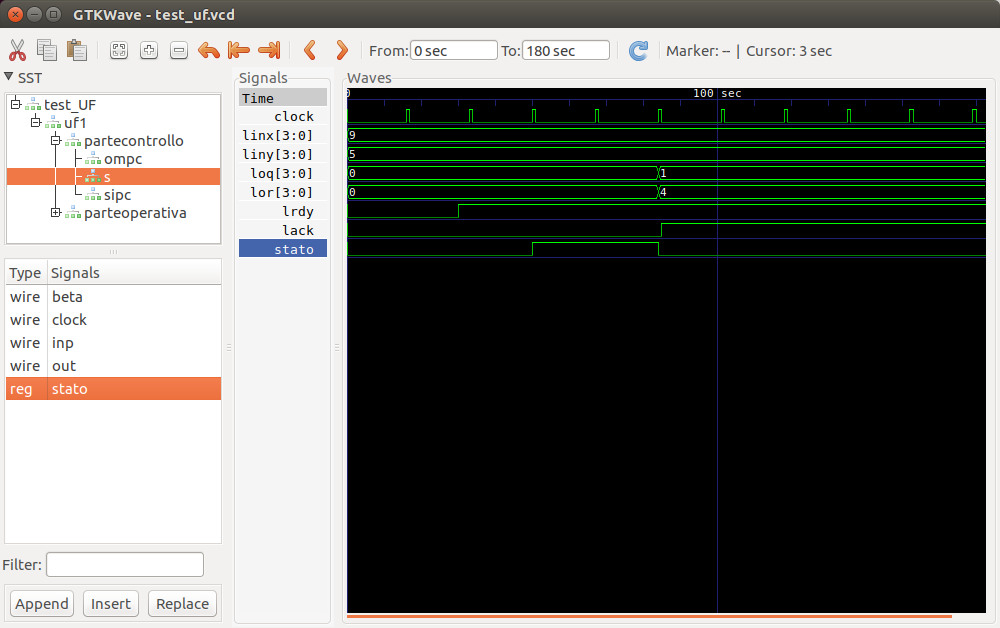Select lrdy signal name
Screen dimensions: 1000x628
click(298, 211)
